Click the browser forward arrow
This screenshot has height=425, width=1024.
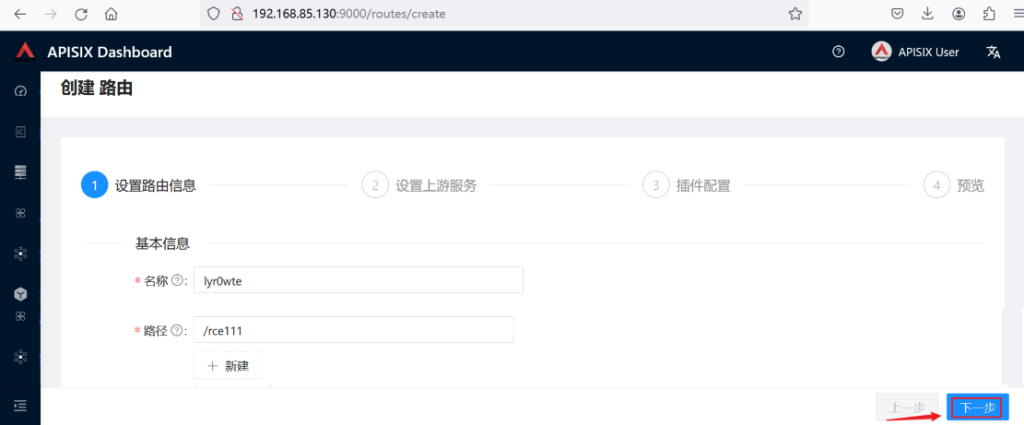50,14
